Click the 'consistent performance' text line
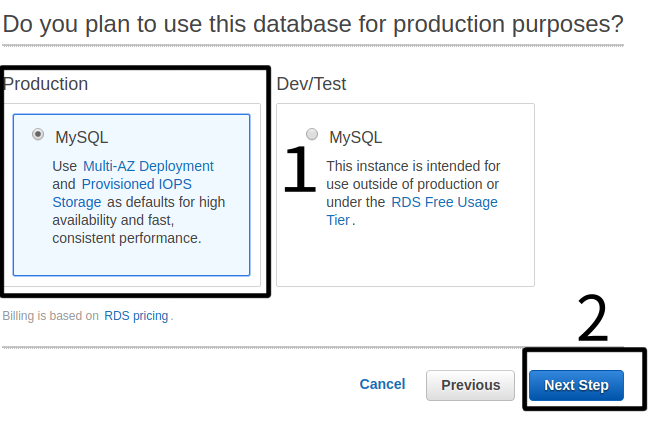This screenshot has width=656, height=421. [127, 238]
